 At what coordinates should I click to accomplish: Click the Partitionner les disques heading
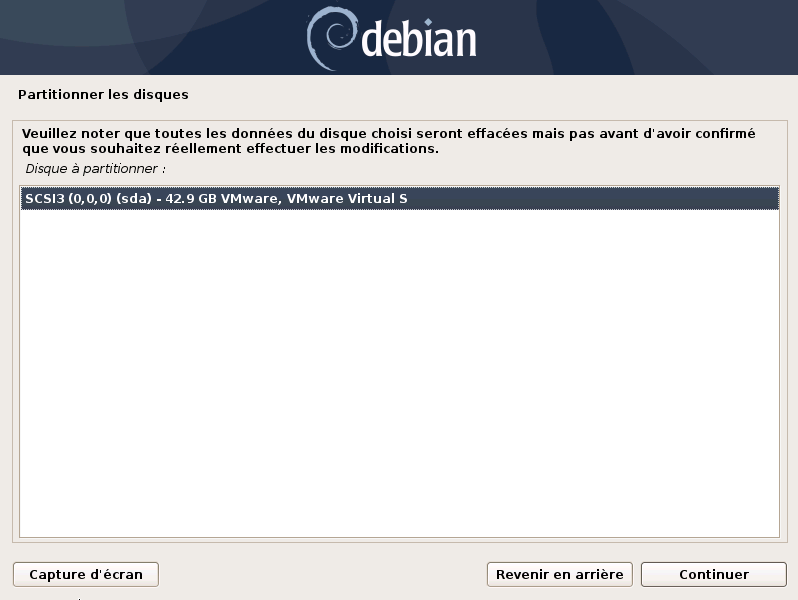[103, 95]
